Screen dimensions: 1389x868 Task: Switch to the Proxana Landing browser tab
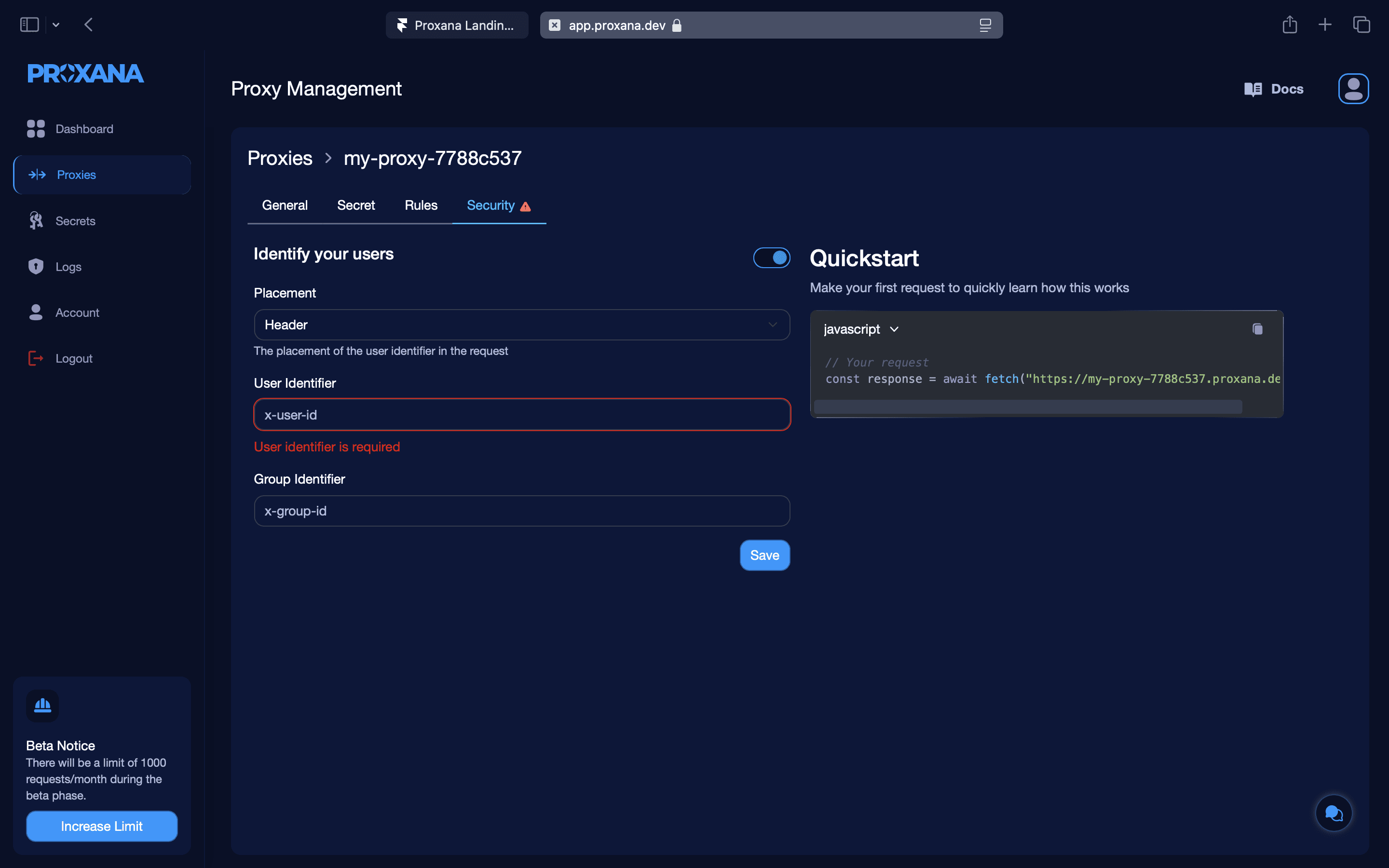(x=457, y=25)
